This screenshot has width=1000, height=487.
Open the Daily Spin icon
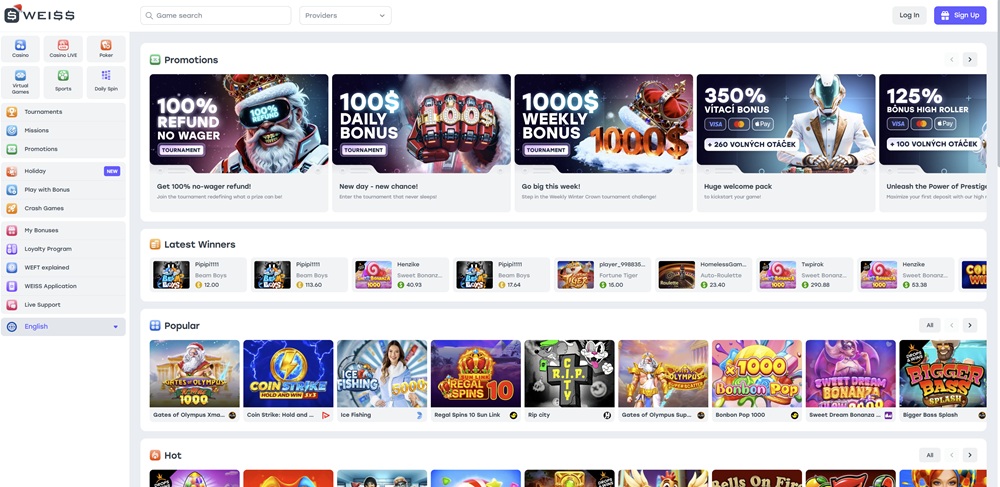(x=106, y=81)
